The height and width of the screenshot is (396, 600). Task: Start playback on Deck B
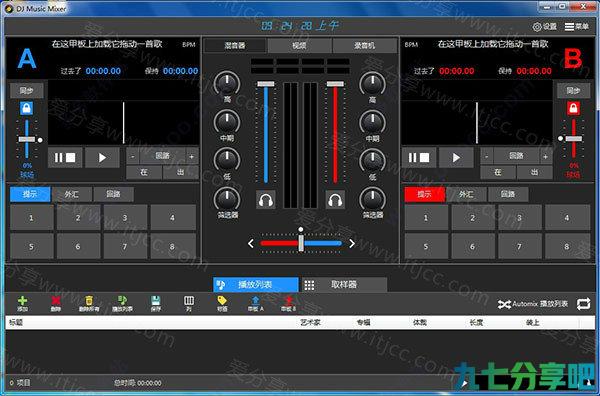[x=456, y=158]
